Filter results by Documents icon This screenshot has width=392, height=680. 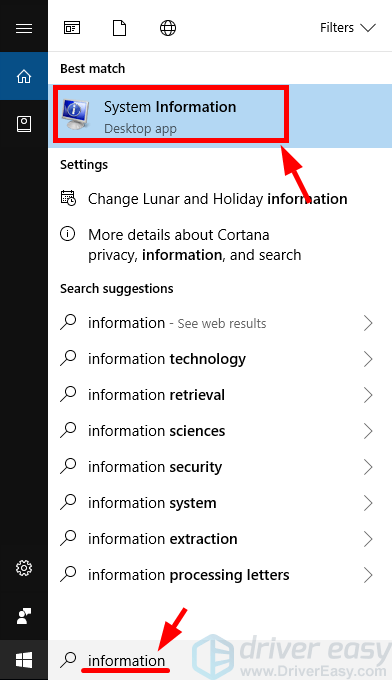119,28
